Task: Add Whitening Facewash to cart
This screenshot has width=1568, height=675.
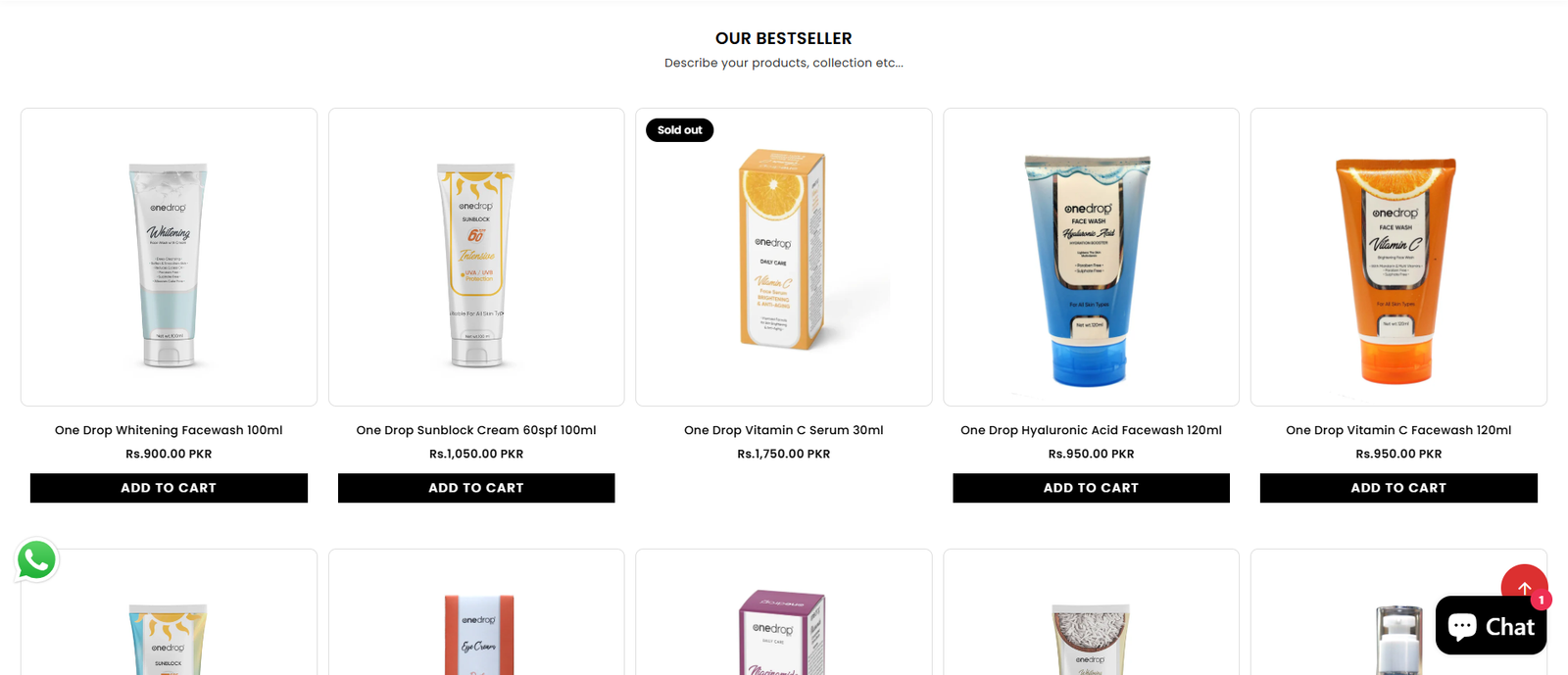Action: [169, 488]
